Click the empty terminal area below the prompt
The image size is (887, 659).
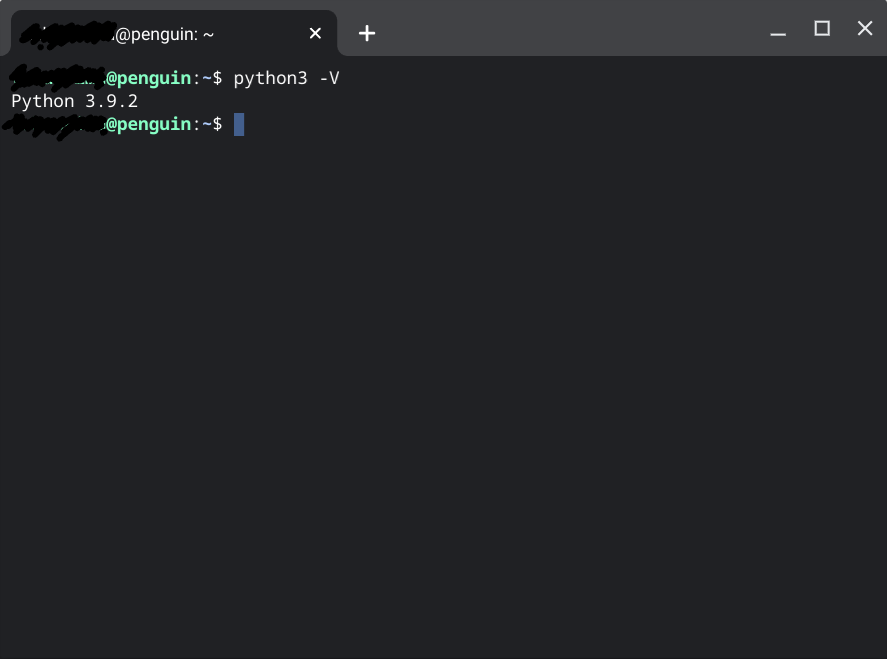[443, 400]
